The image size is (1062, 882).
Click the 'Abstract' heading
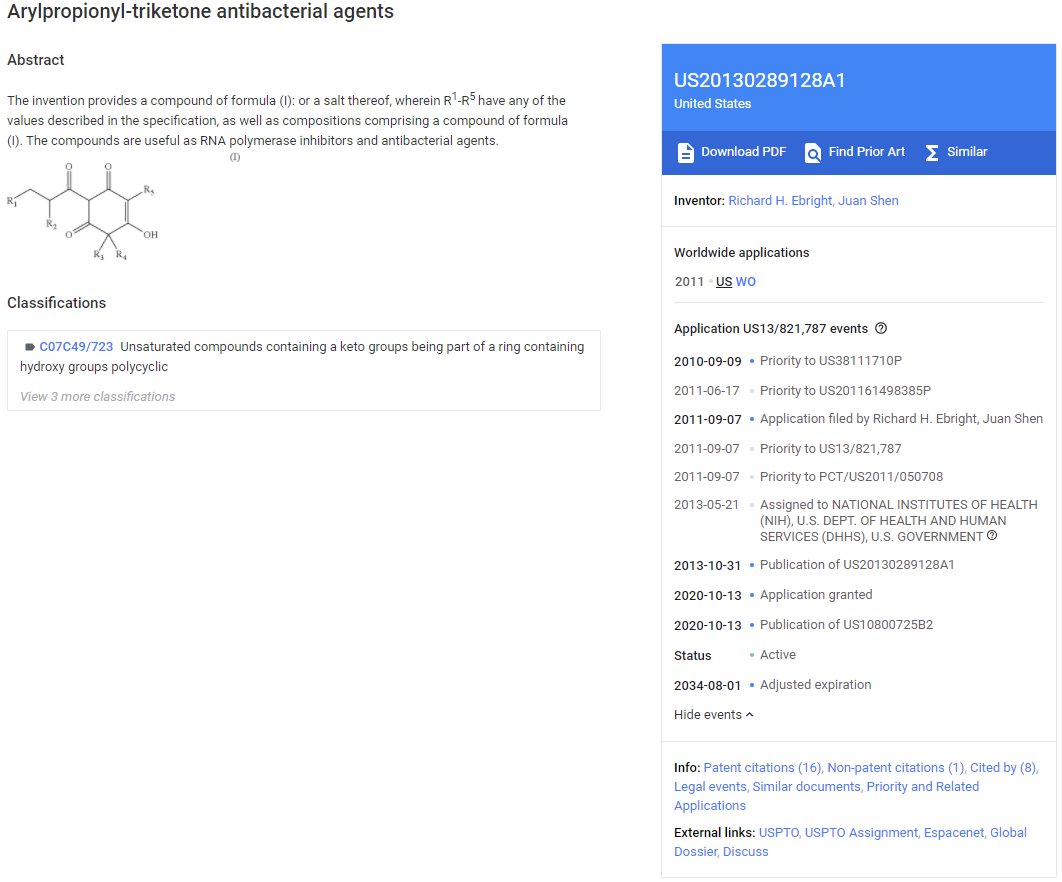pyautogui.click(x=35, y=60)
